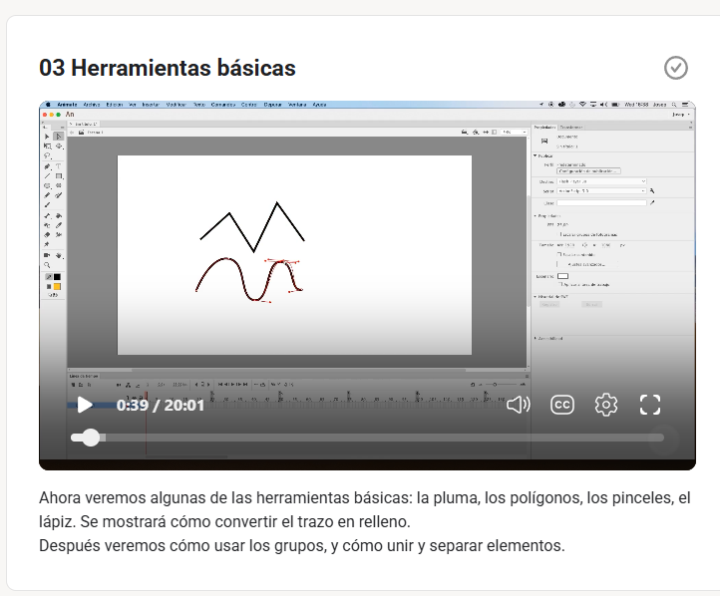Click the sentence 'Se mostrará cómo convertir el trazo en relleno'
The height and width of the screenshot is (596, 720).
(244, 522)
